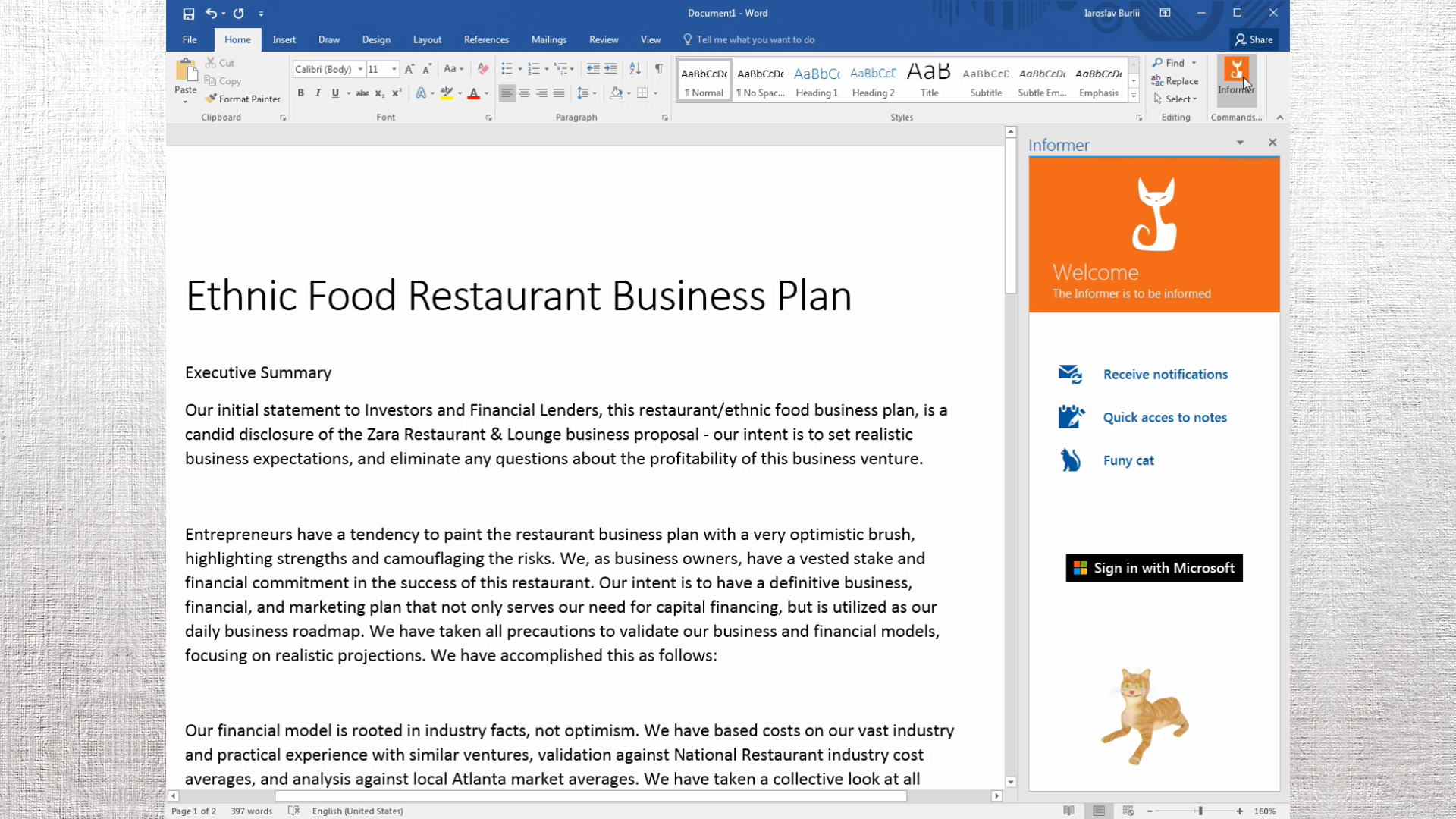1456x819 pixels.
Task: Toggle Show/Hide paragraph marks
Action: (x=659, y=69)
